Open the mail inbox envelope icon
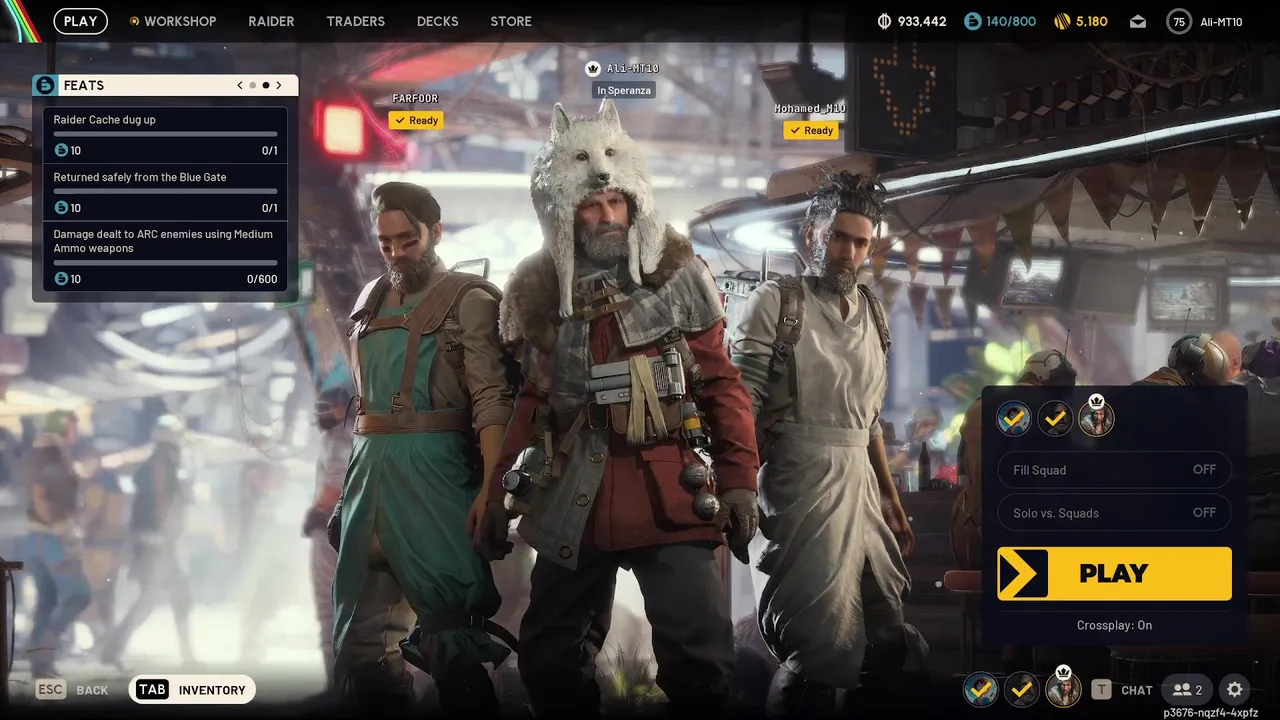The width and height of the screenshot is (1280, 720). point(1138,21)
